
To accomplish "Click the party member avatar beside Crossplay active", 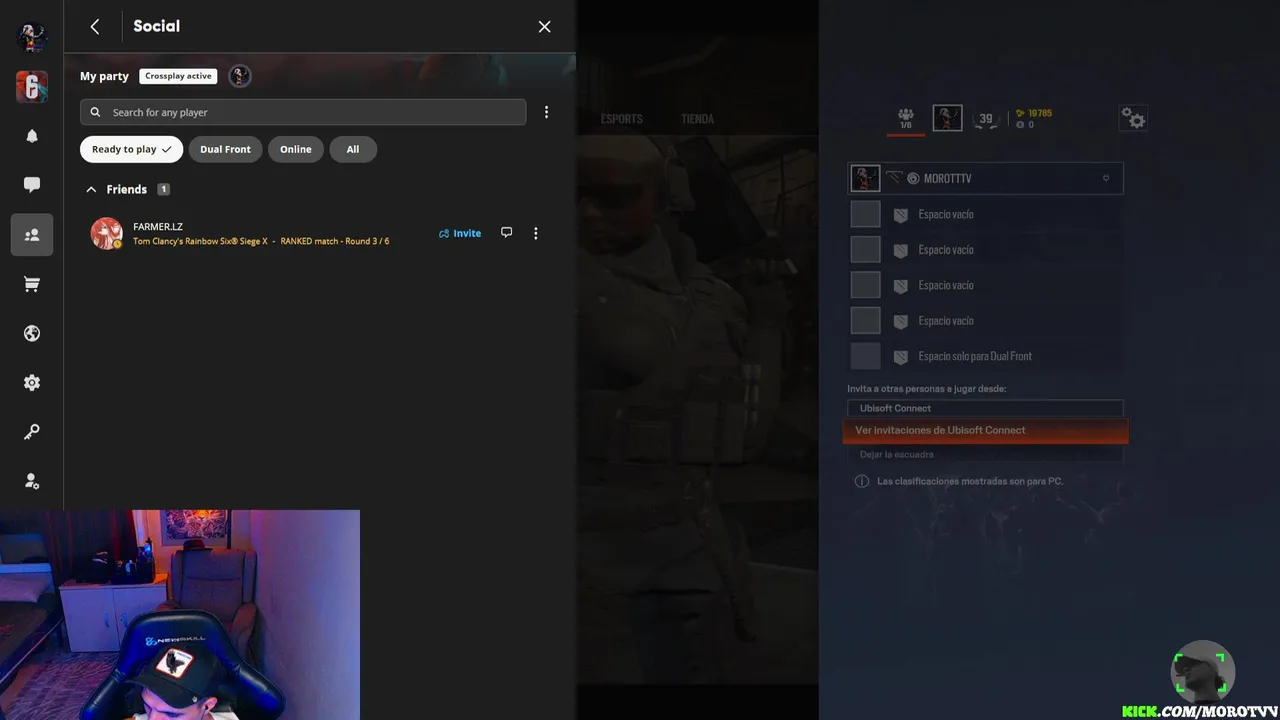I will pos(239,76).
